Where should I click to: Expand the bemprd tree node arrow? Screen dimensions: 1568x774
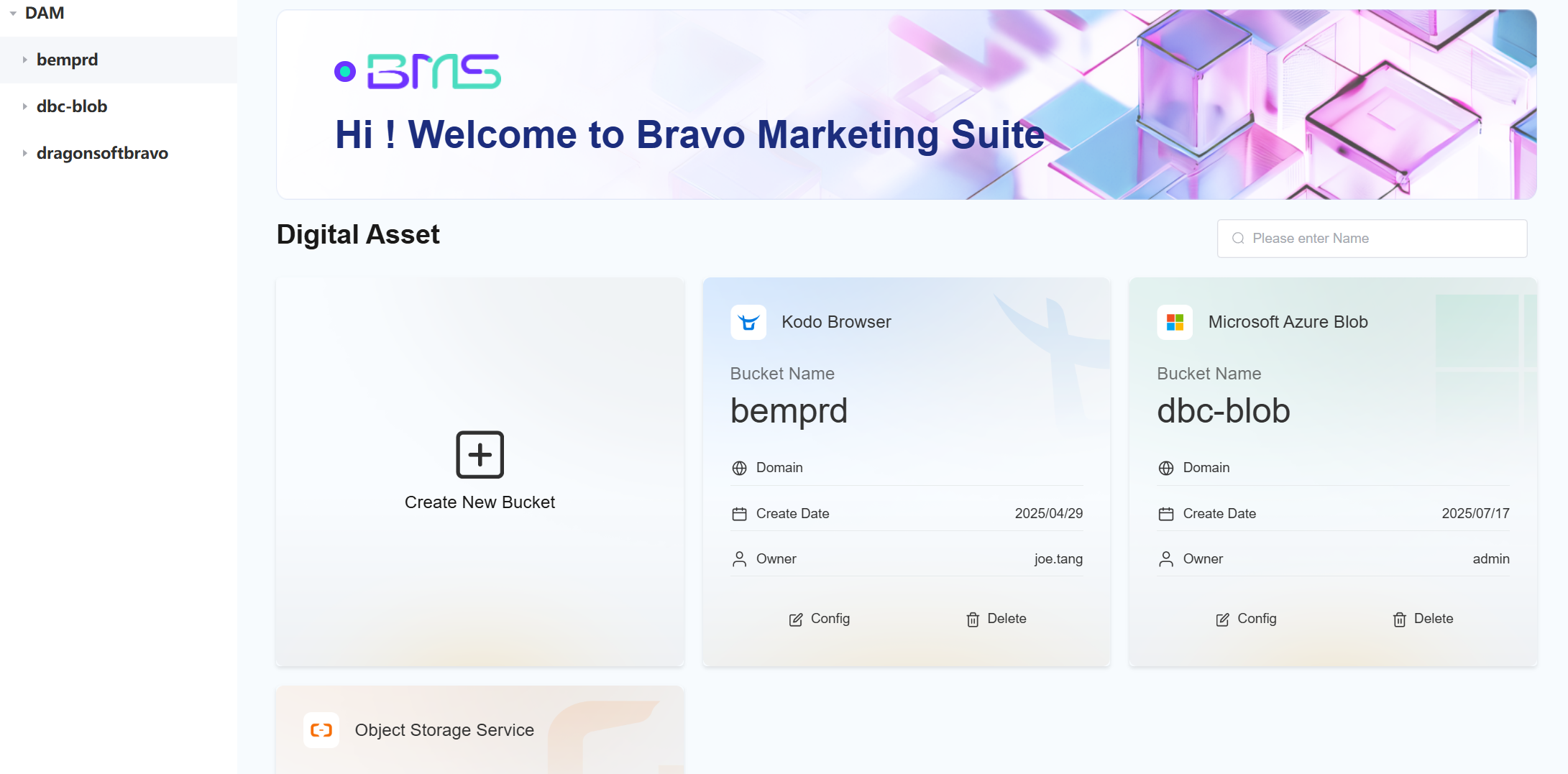(x=24, y=60)
